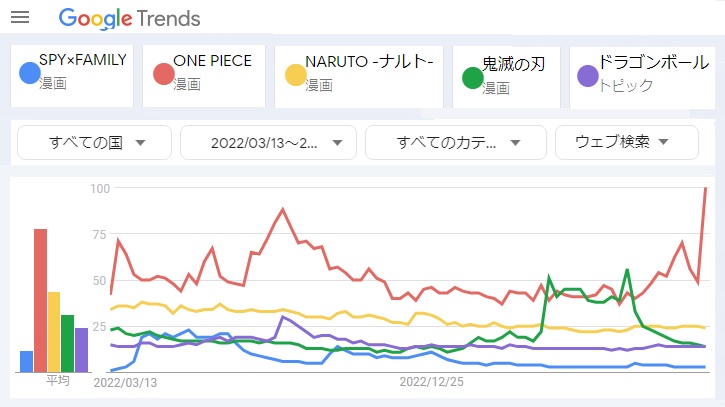Open the すべてのカテ category dropdown

point(455,142)
